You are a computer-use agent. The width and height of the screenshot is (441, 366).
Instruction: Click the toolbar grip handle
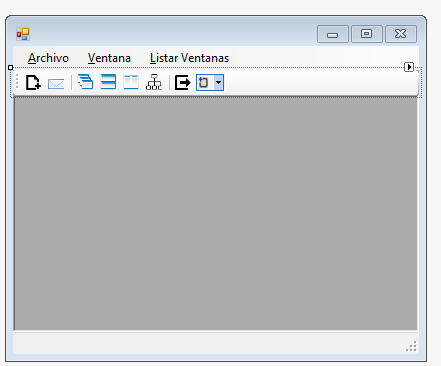point(17,82)
